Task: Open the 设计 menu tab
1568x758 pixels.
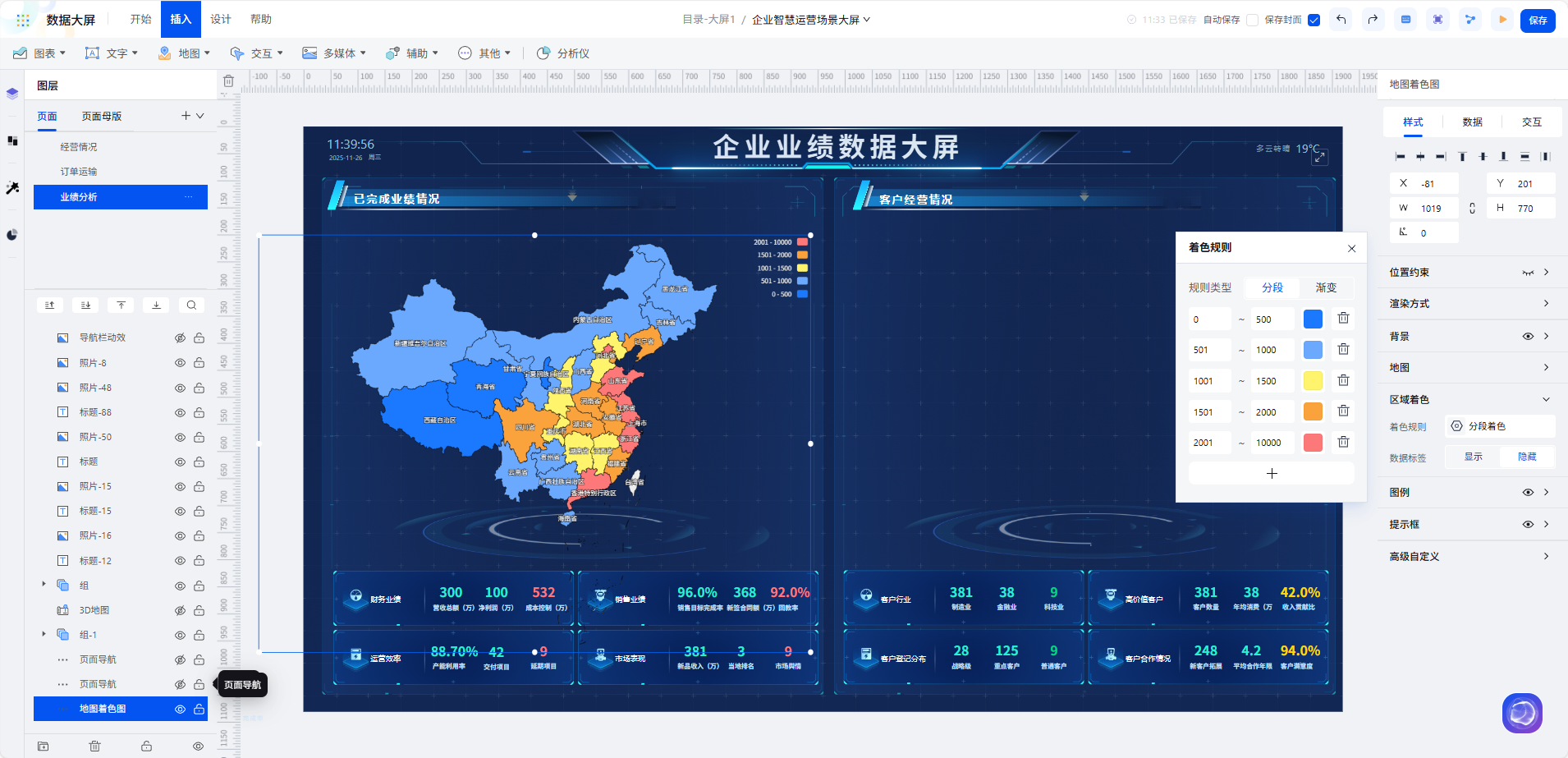Action: coord(220,19)
